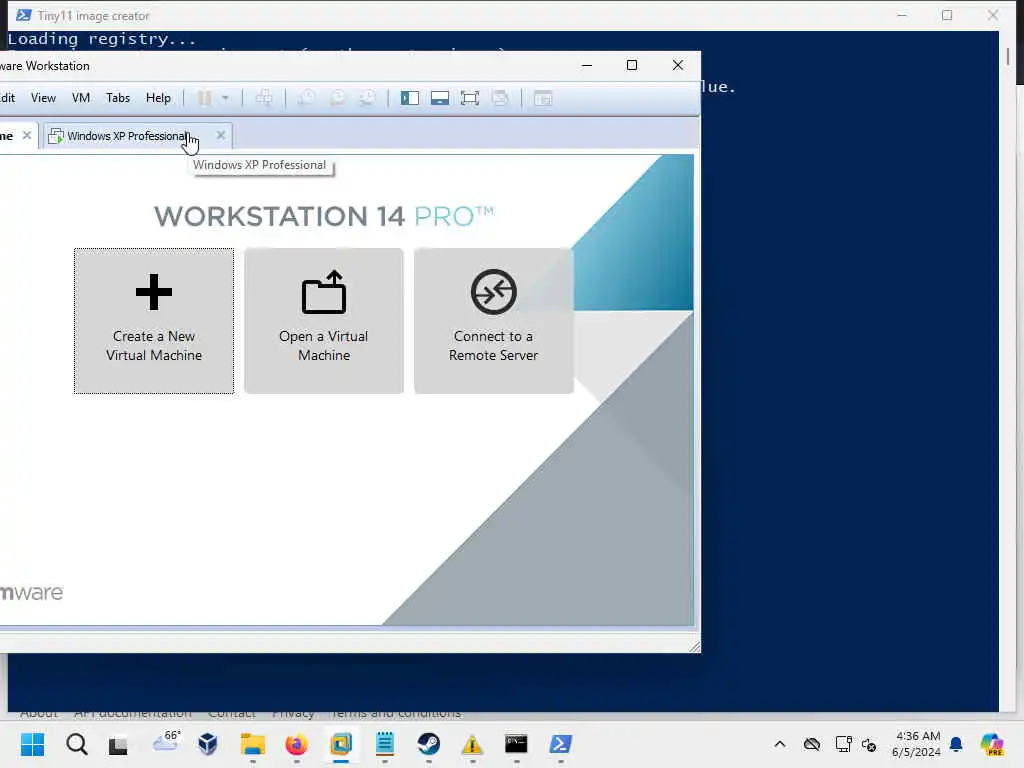1024x768 pixels.
Task: Close the Windows XP Professional tab
Action: coord(221,135)
